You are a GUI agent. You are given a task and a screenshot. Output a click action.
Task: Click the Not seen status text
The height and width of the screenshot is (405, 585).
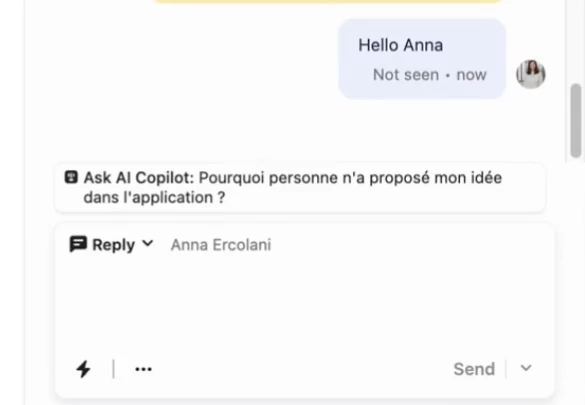coord(406,75)
